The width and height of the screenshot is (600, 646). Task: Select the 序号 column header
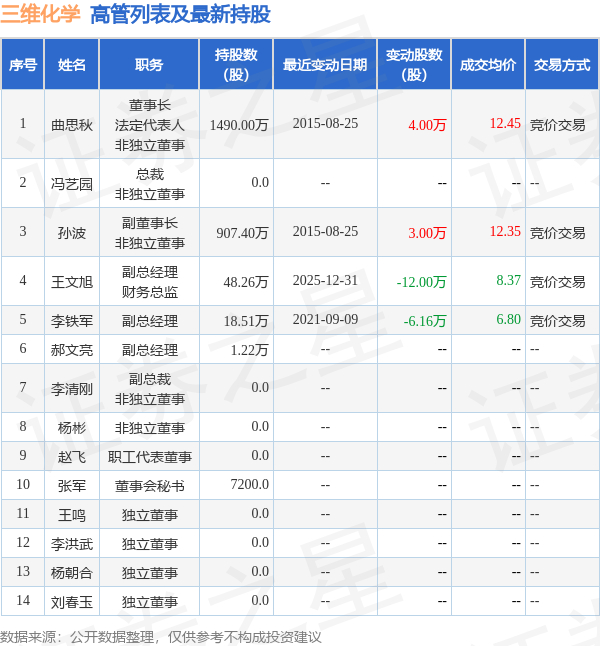pos(23,65)
